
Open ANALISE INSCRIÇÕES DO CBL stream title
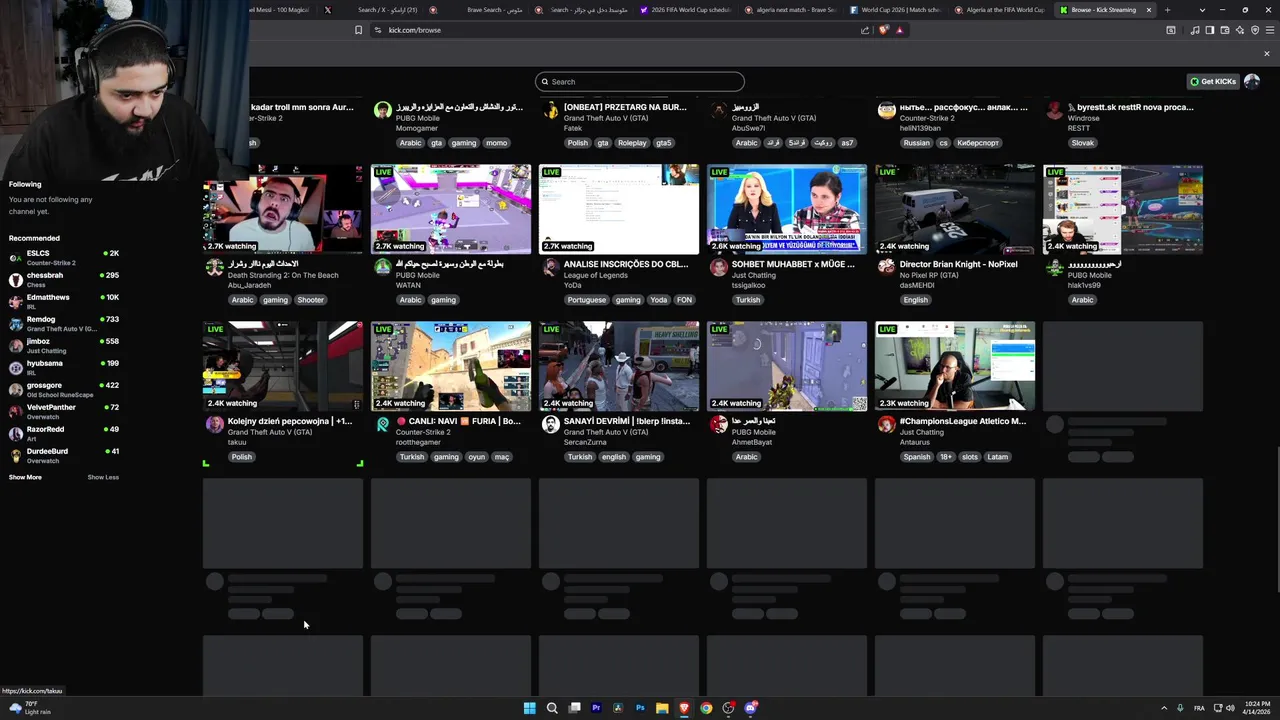[626, 264]
